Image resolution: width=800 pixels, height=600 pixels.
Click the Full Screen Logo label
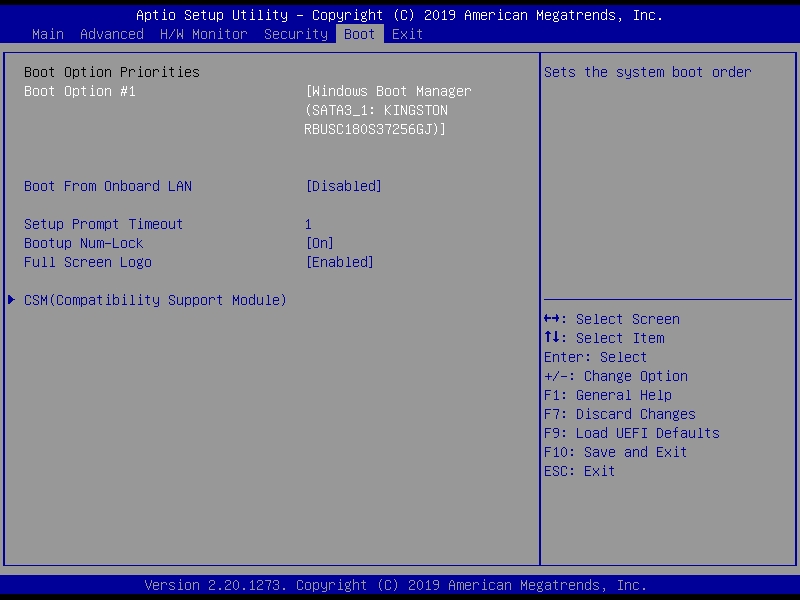[x=87, y=262]
